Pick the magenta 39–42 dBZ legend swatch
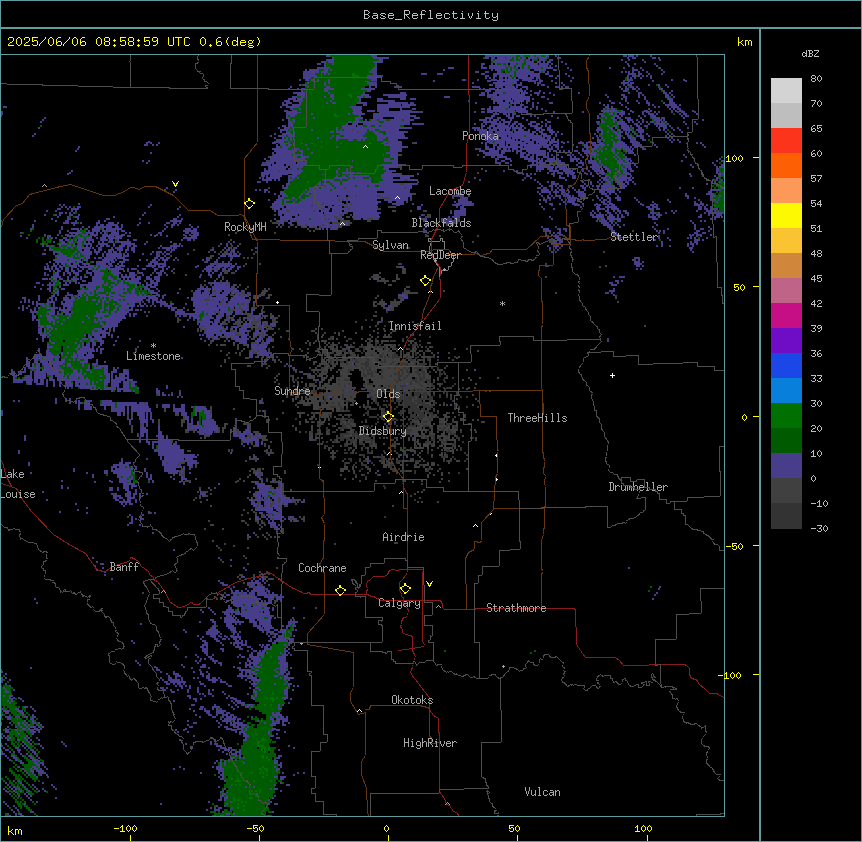Viewport: 862px width, 842px height. coord(786,315)
